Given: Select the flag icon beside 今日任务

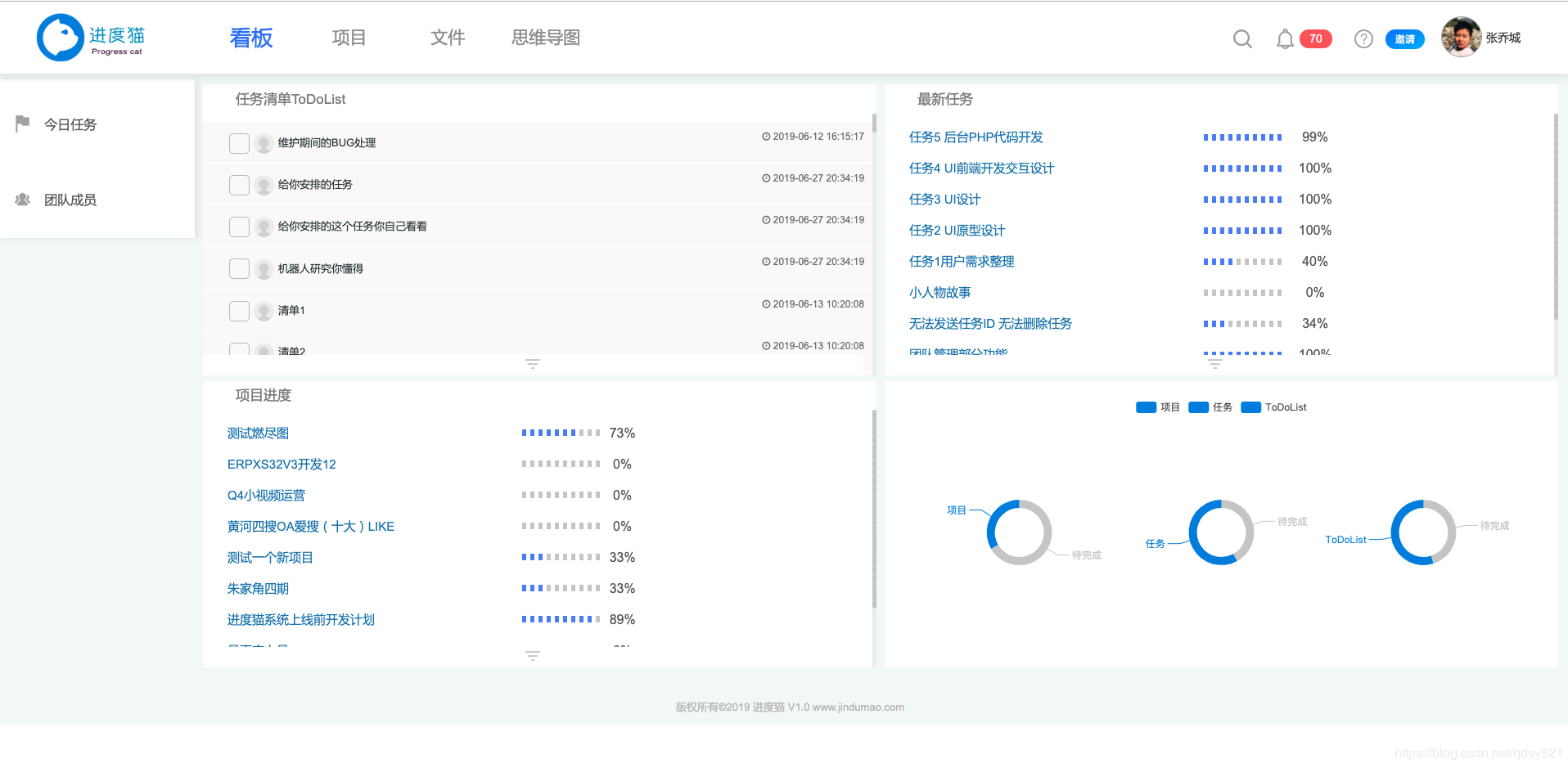Looking at the screenshot, I should [22, 123].
